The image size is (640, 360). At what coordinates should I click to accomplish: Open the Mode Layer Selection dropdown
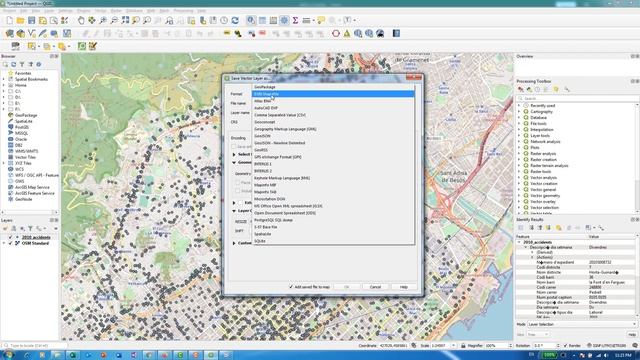coord(582,324)
